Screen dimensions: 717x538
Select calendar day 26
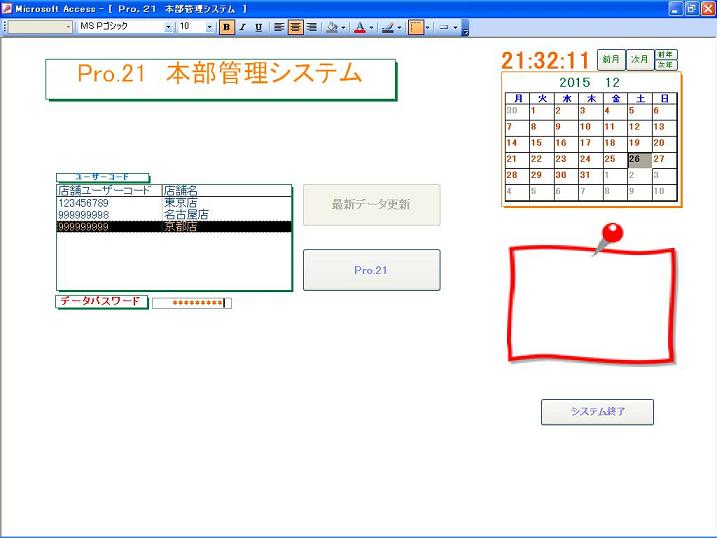[639, 159]
